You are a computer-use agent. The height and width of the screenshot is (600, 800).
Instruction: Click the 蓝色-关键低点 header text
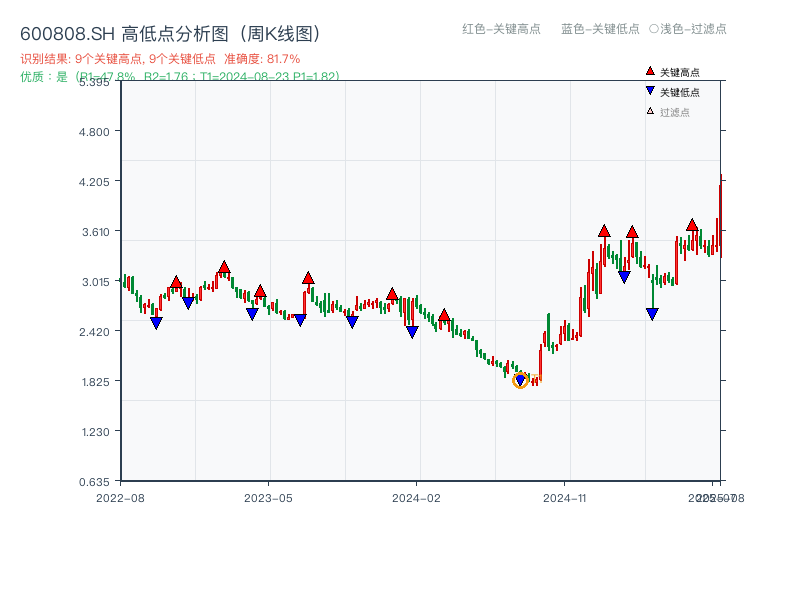600,29
